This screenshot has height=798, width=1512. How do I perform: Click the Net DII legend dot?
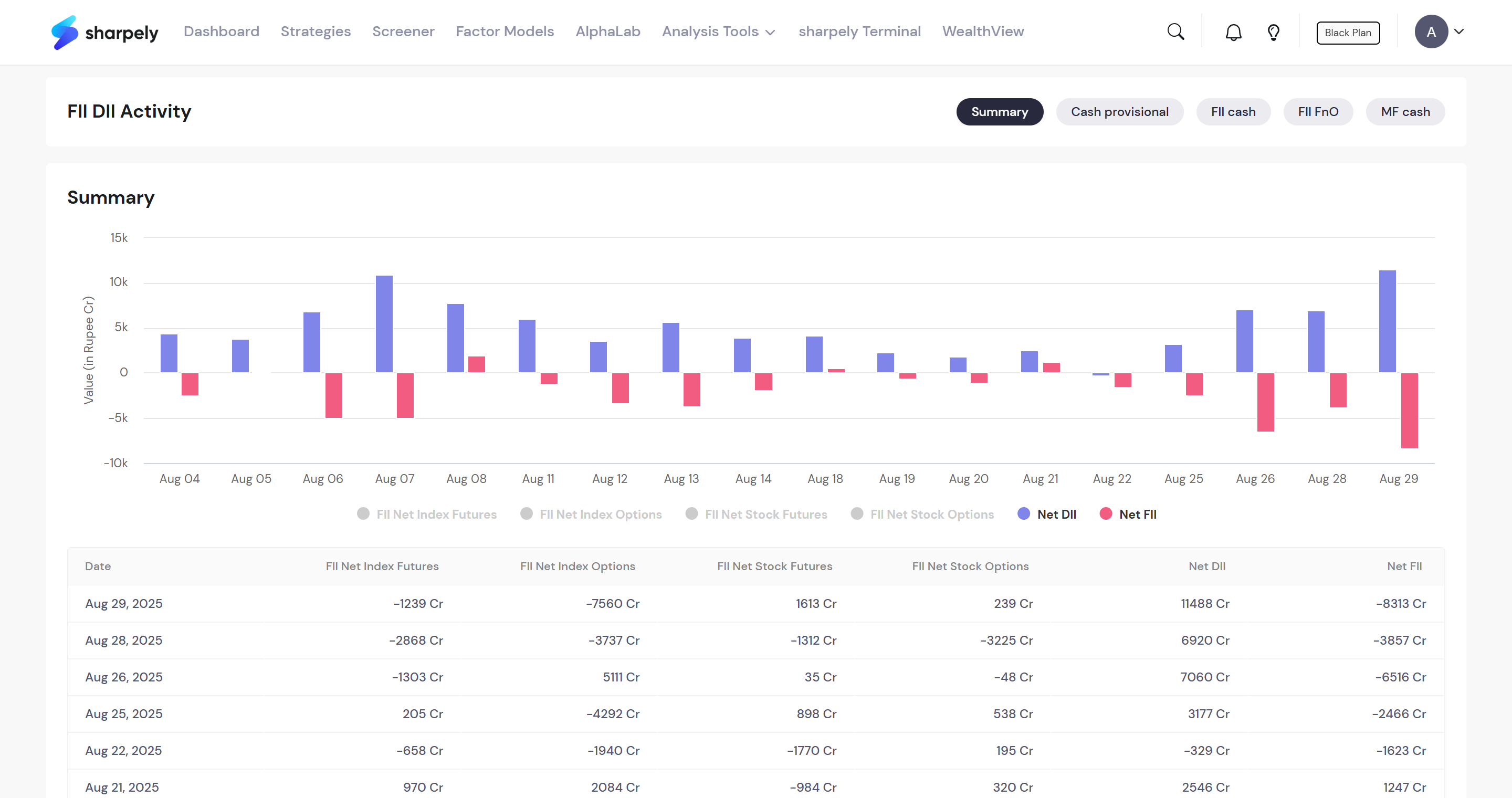(1024, 513)
